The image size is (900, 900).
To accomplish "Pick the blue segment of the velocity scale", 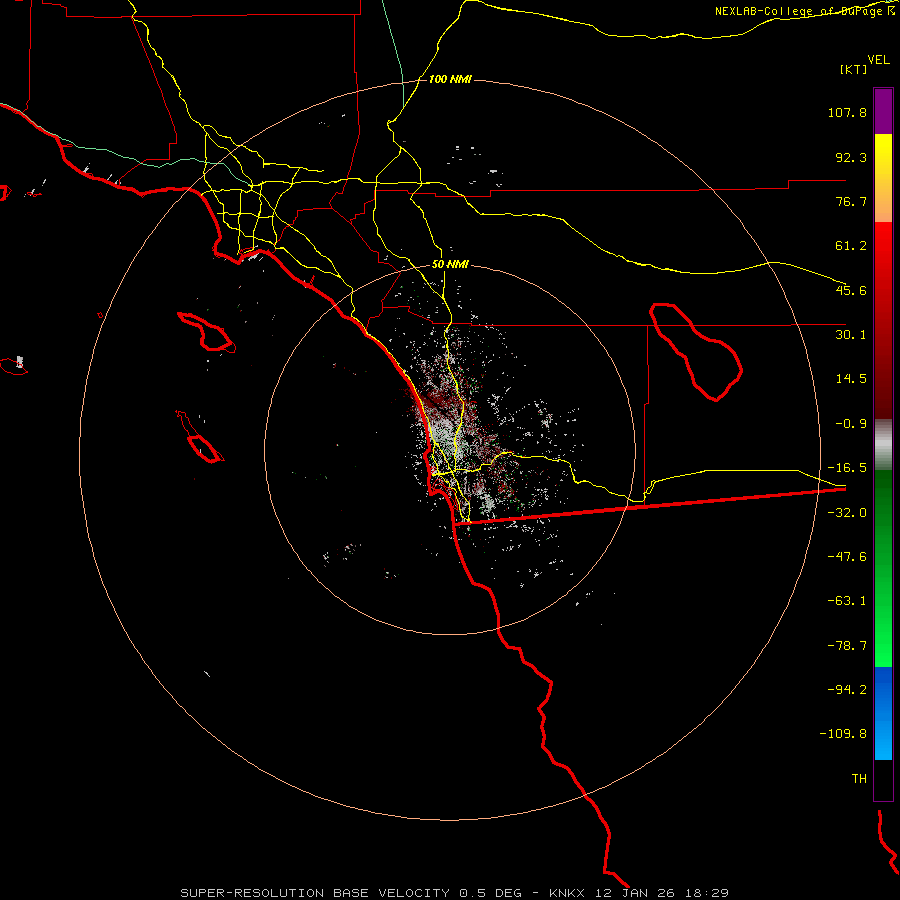I will tap(883, 713).
